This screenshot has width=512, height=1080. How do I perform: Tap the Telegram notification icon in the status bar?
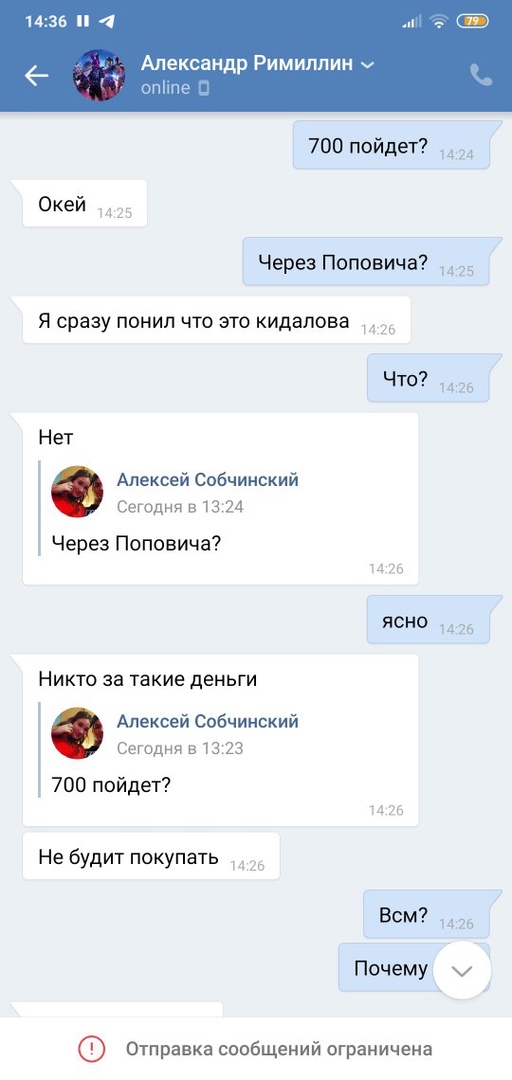pyautogui.click(x=106, y=21)
